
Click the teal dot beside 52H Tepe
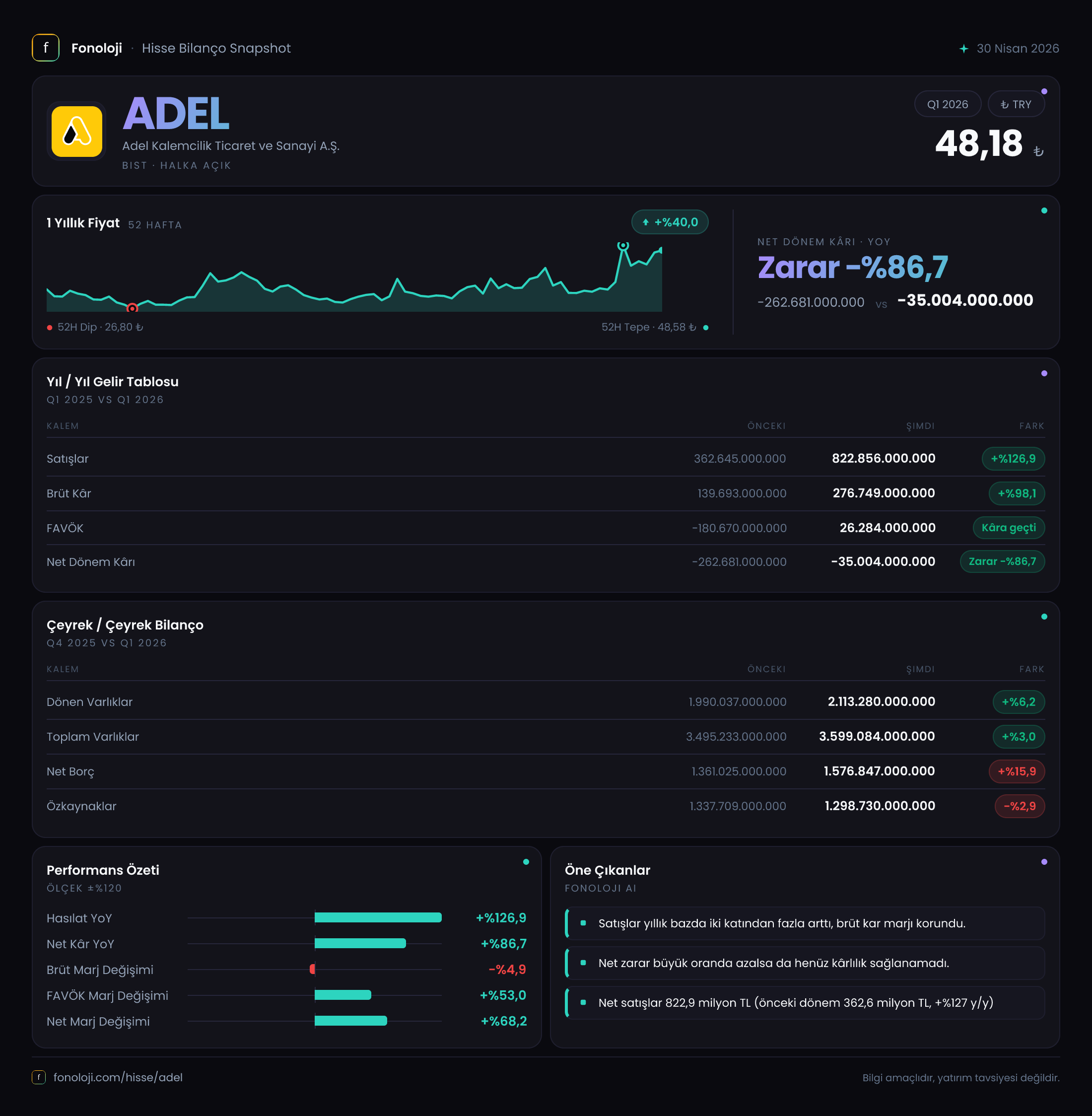[x=705, y=328]
